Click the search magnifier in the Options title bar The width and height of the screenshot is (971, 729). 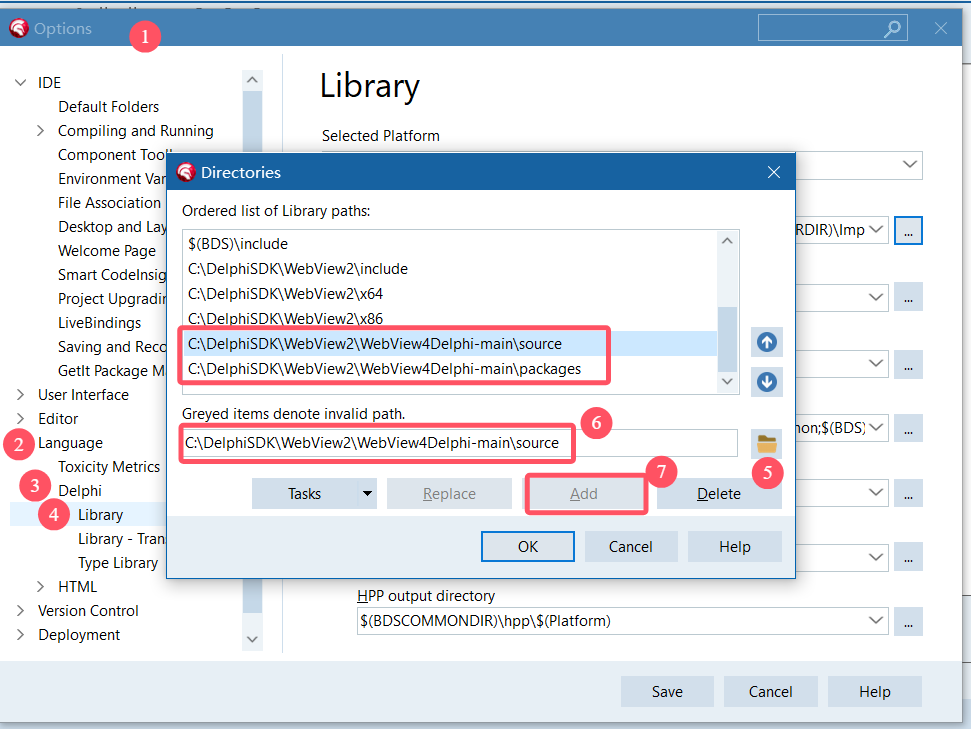click(x=890, y=28)
